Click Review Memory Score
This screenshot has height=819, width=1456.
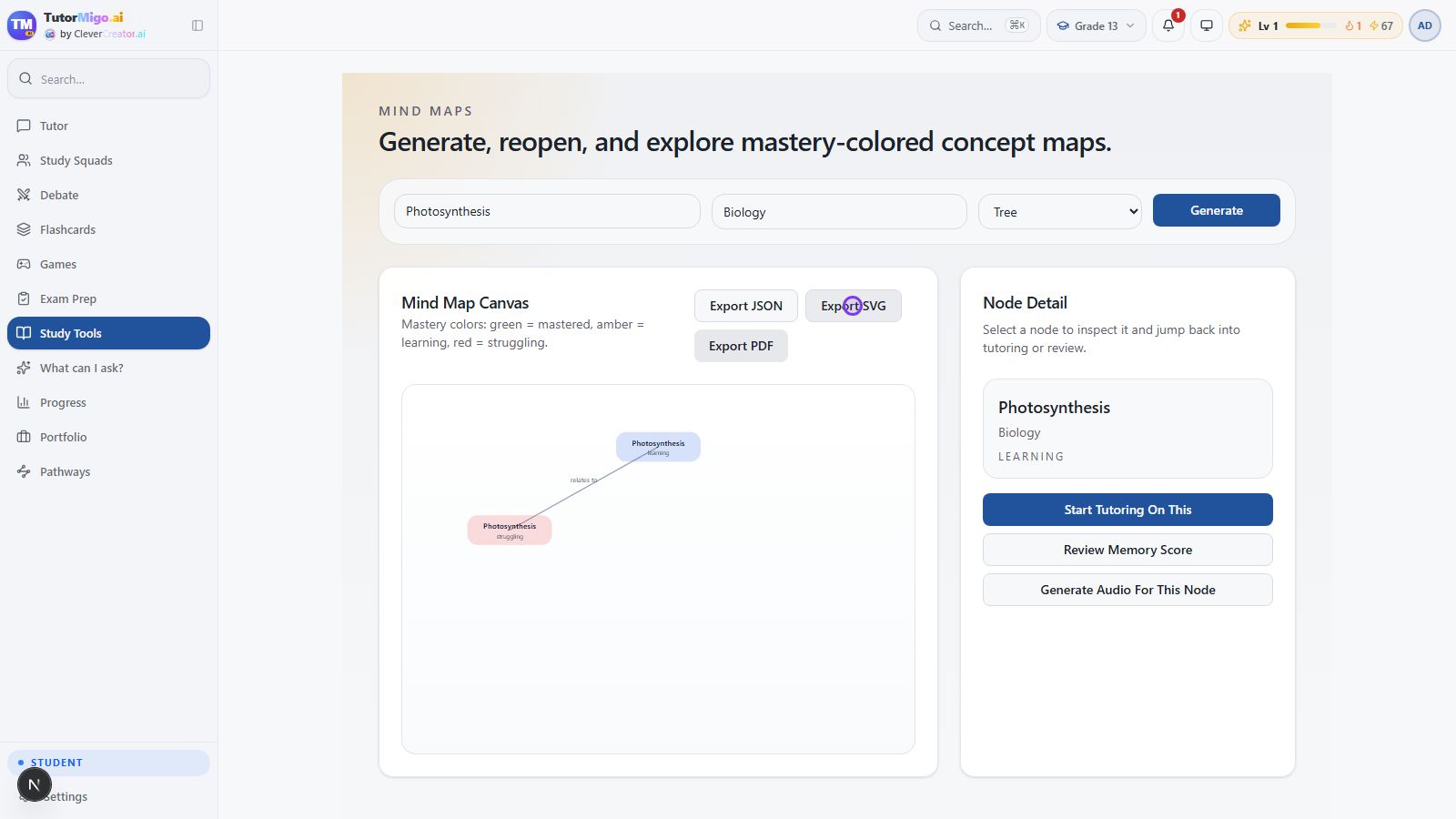pos(1127,550)
